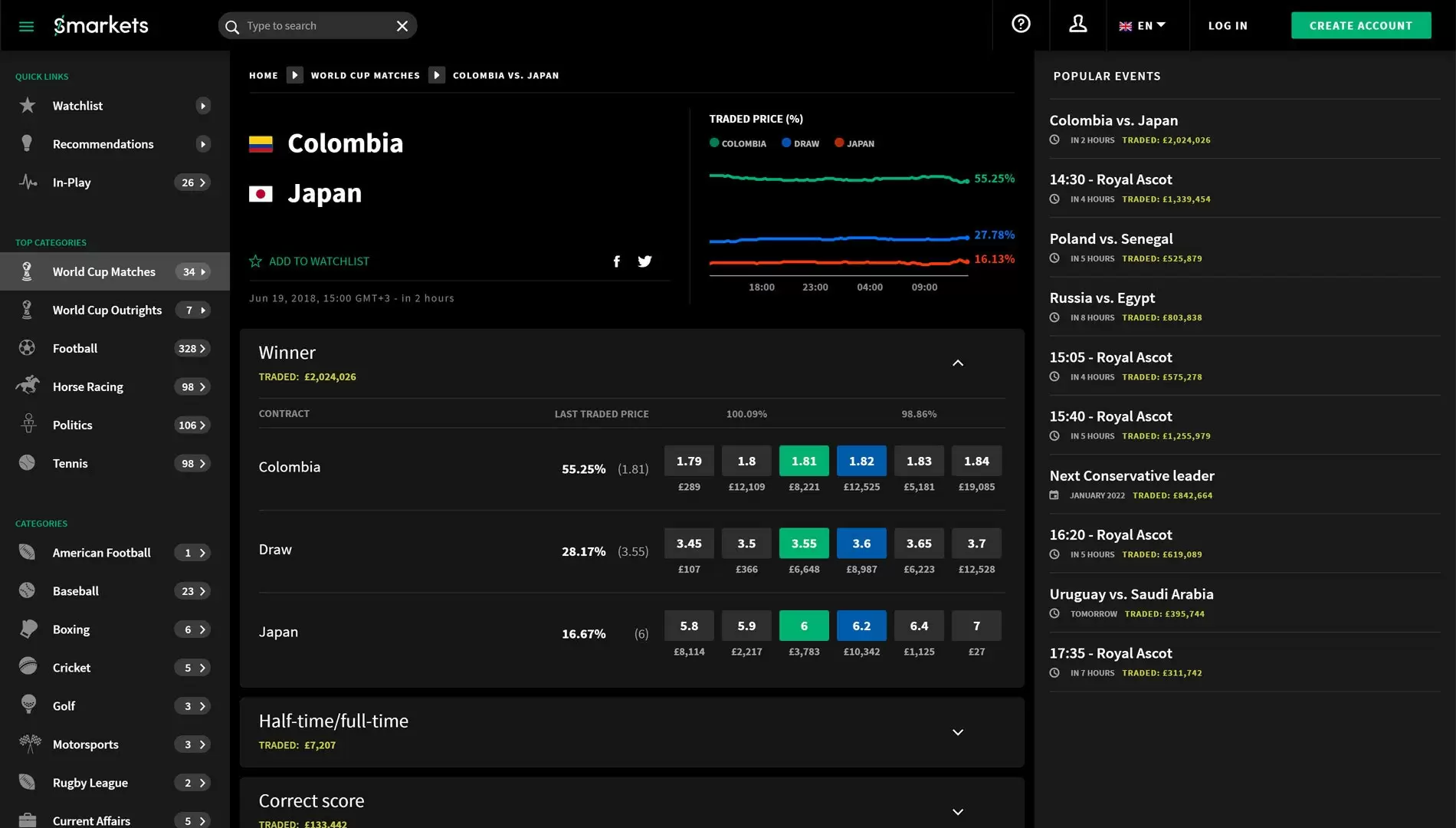Collapse the Winner market section

pyautogui.click(x=958, y=363)
